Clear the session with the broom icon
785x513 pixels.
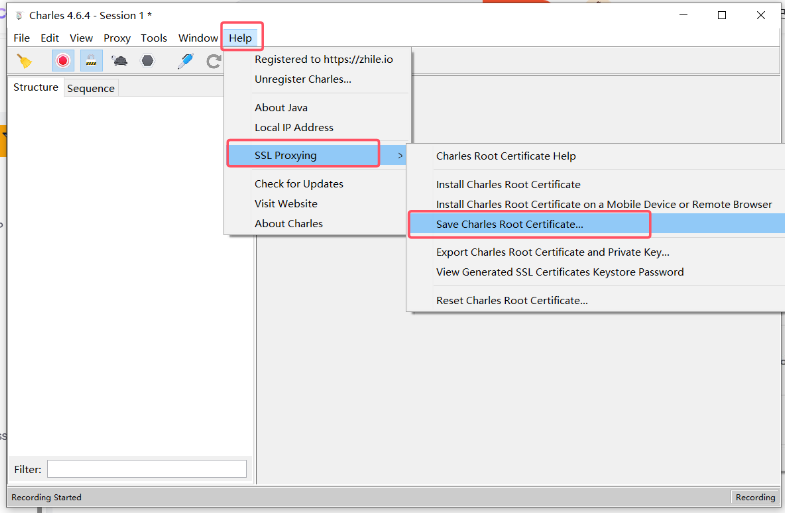point(24,61)
